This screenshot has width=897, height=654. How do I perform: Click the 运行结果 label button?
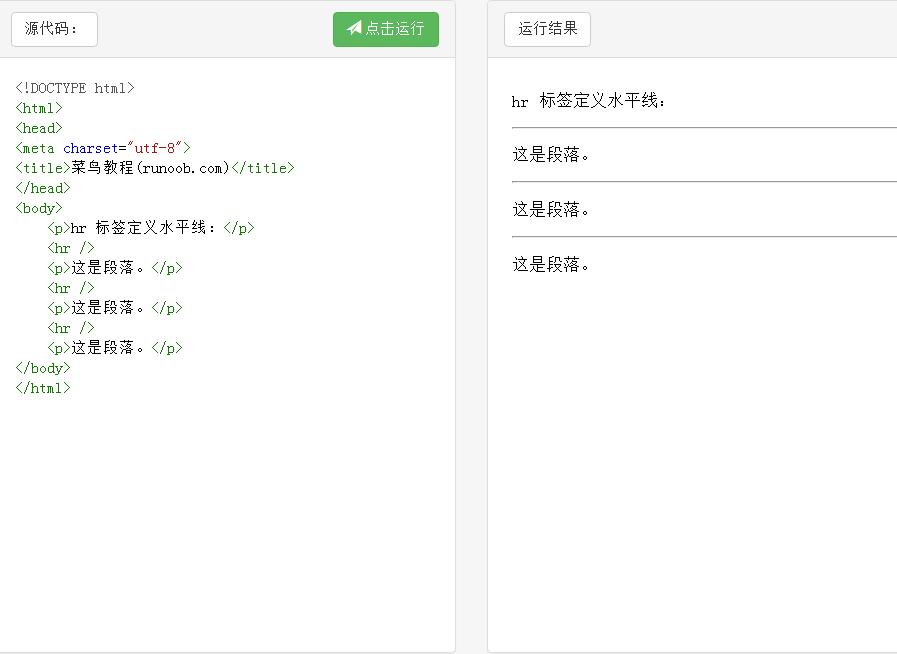(x=547, y=29)
